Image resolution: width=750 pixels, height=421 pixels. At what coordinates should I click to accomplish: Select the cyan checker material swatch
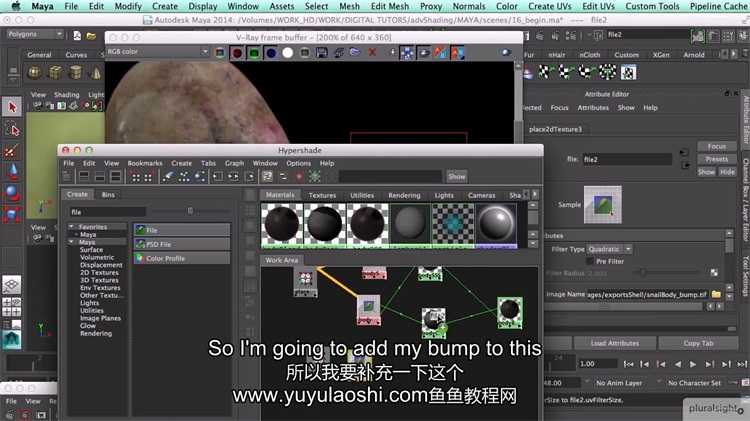coord(453,224)
